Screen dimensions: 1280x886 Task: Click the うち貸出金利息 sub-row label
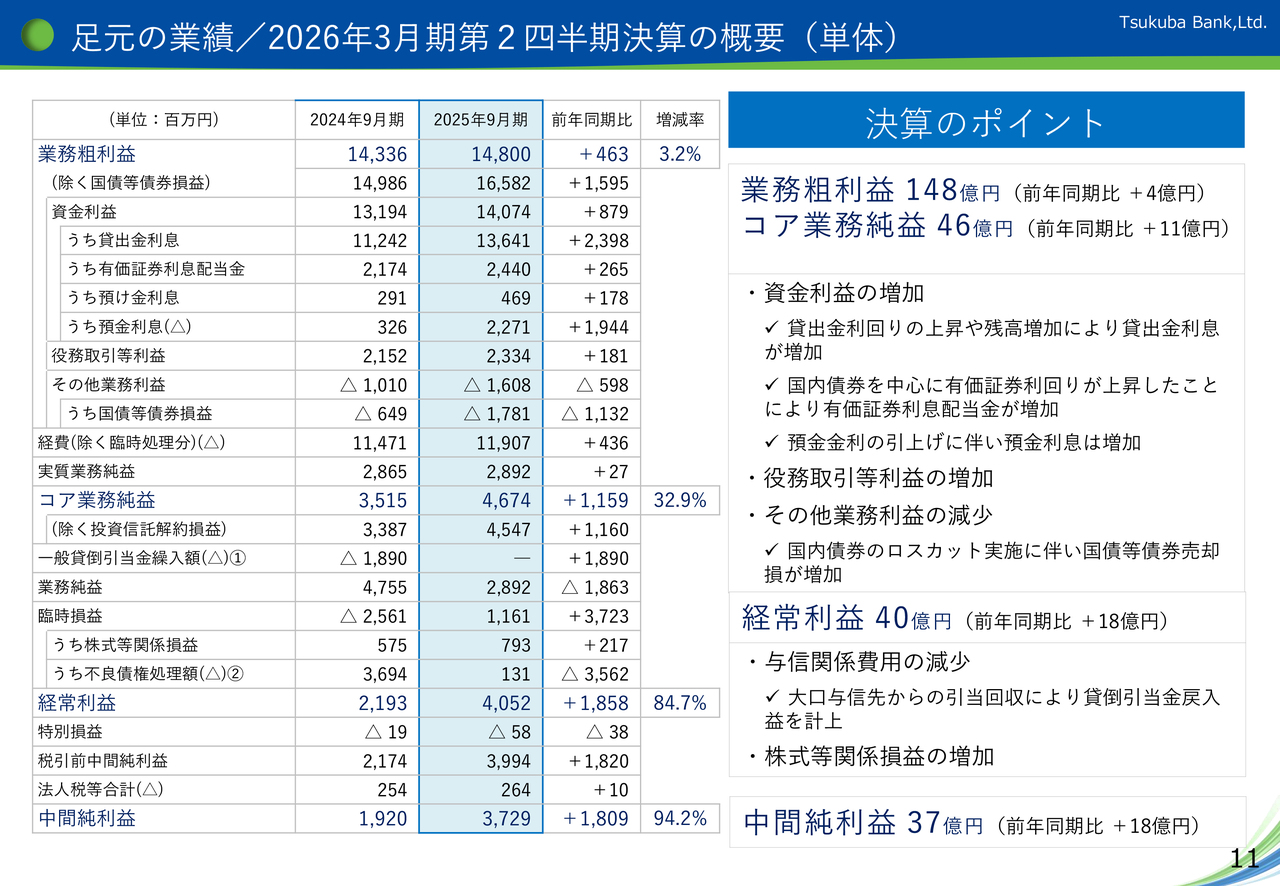pyautogui.click(x=123, y=240)
